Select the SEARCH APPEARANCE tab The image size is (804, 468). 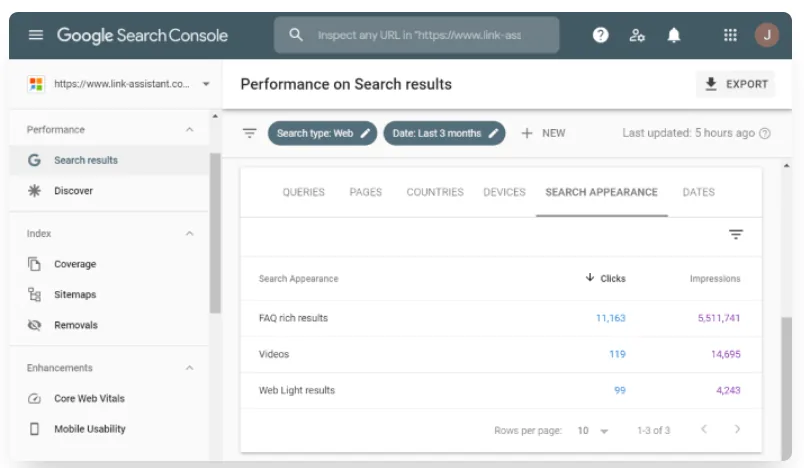(601, 192)
